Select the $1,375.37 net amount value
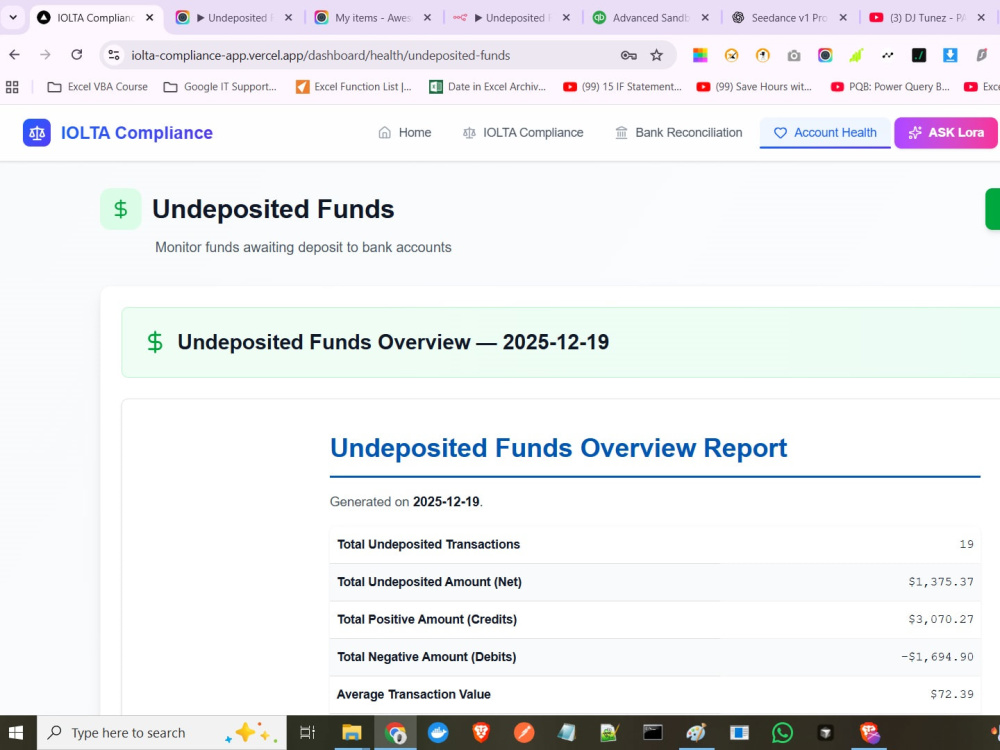 (x=941, y=582)
